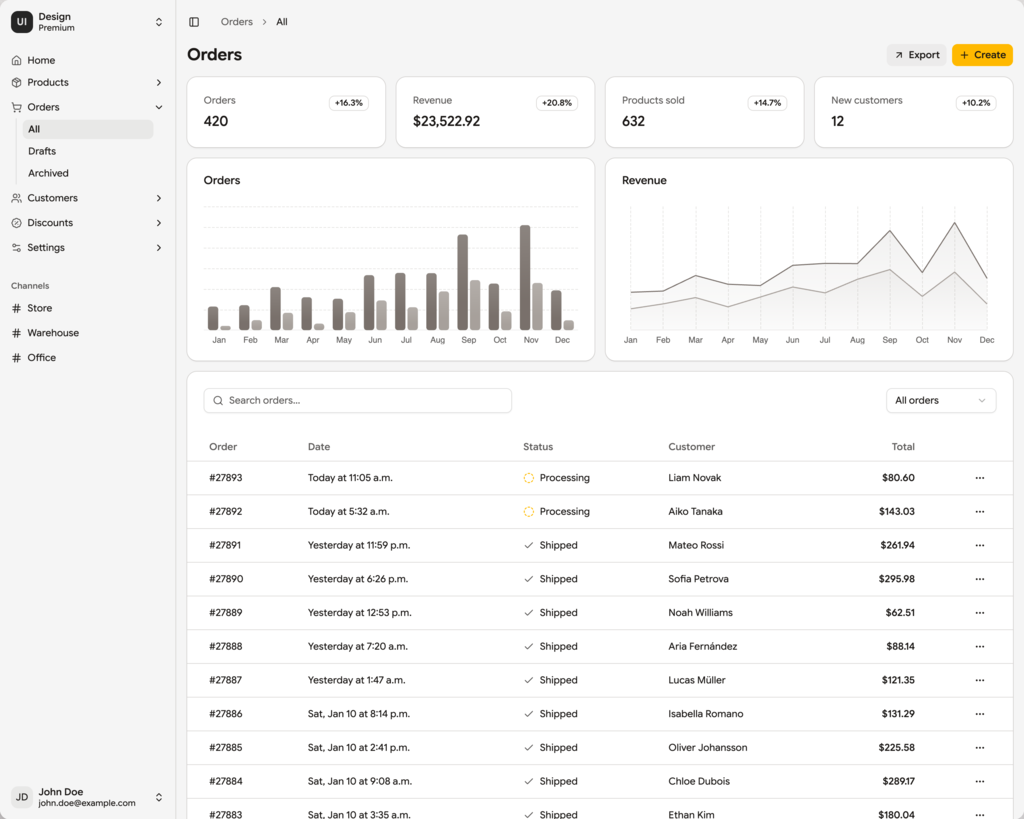Open the John Doe account menu
The height and width of the screenshot is (819, 1024).
[x=158, y=797]
